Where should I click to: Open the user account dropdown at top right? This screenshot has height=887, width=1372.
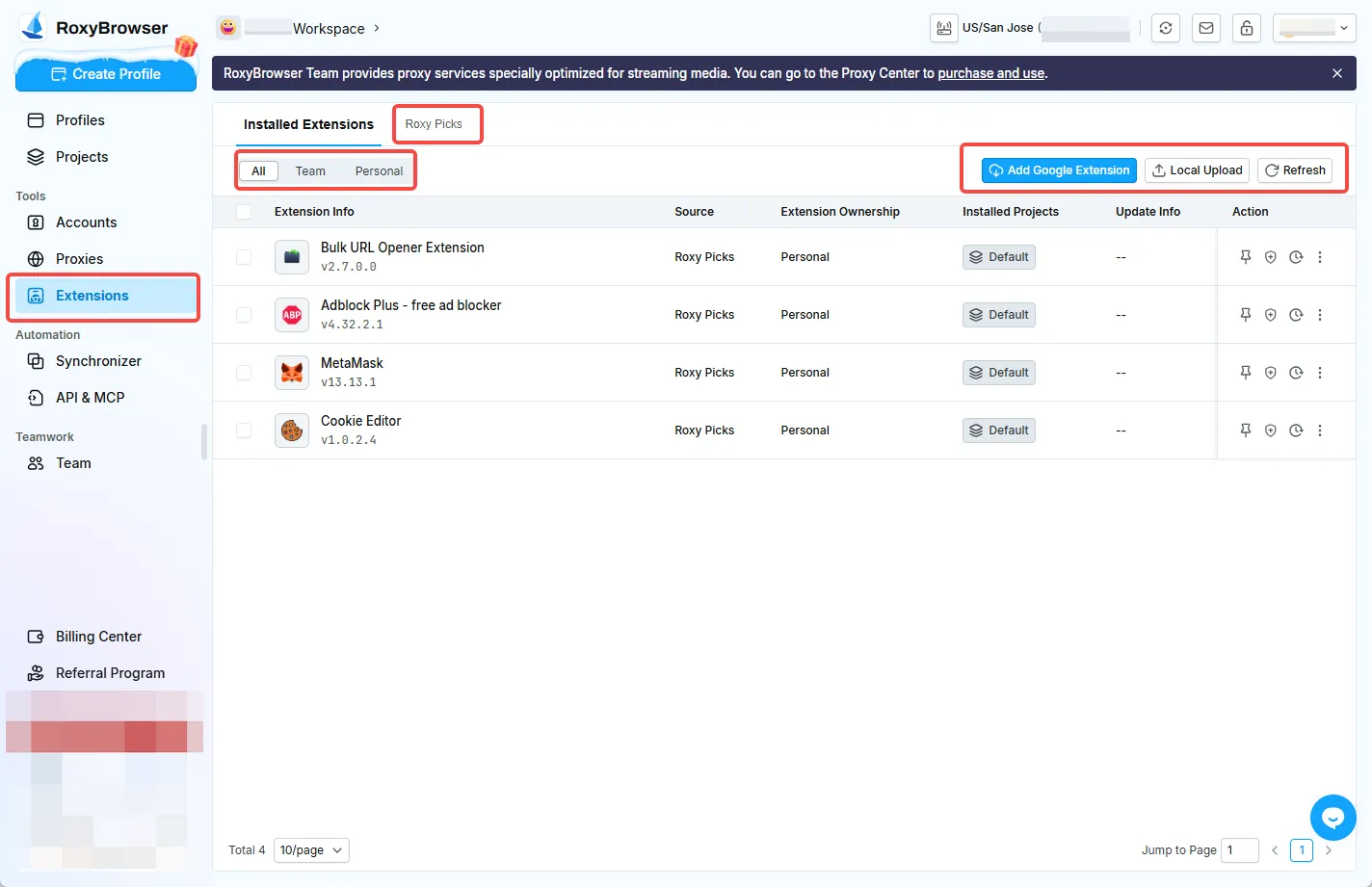[x=1314, y=28]
